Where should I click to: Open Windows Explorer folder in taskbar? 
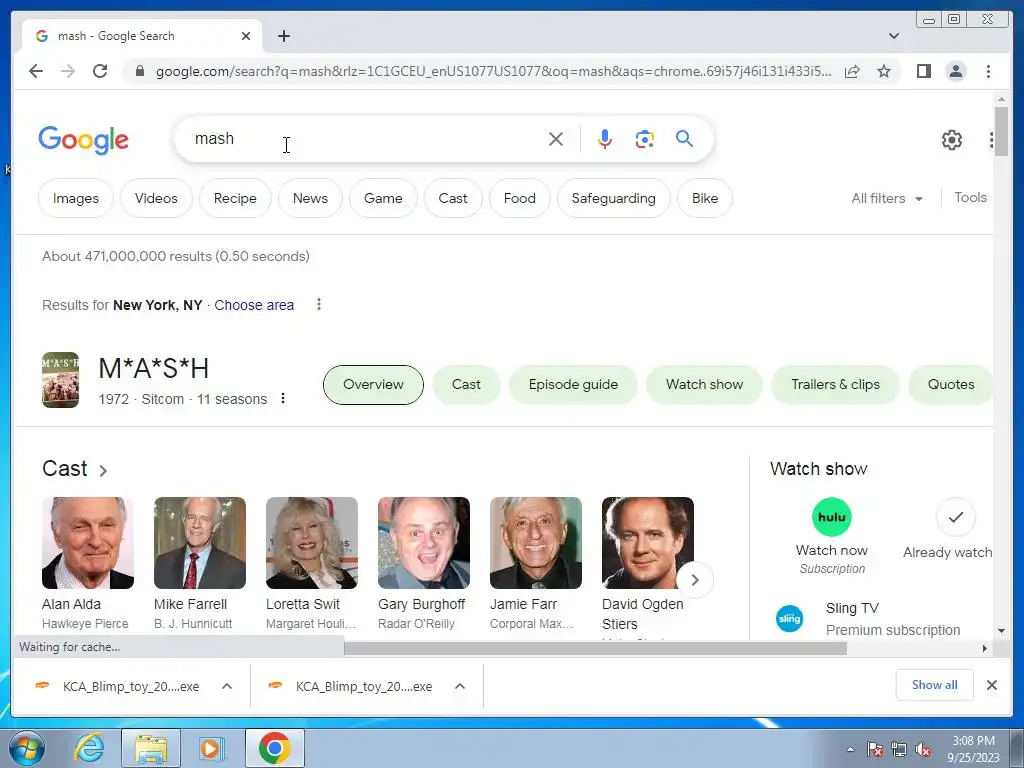click(x=151, y=748)
